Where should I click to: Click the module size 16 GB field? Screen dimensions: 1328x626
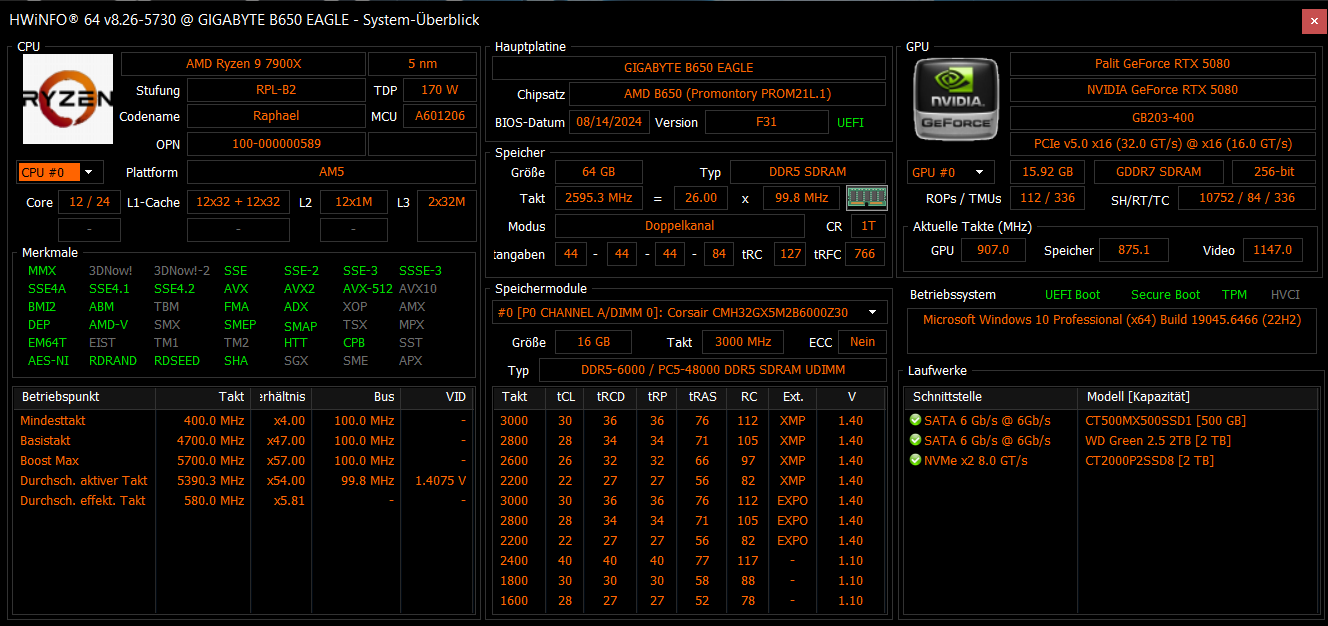pos(595,342)
